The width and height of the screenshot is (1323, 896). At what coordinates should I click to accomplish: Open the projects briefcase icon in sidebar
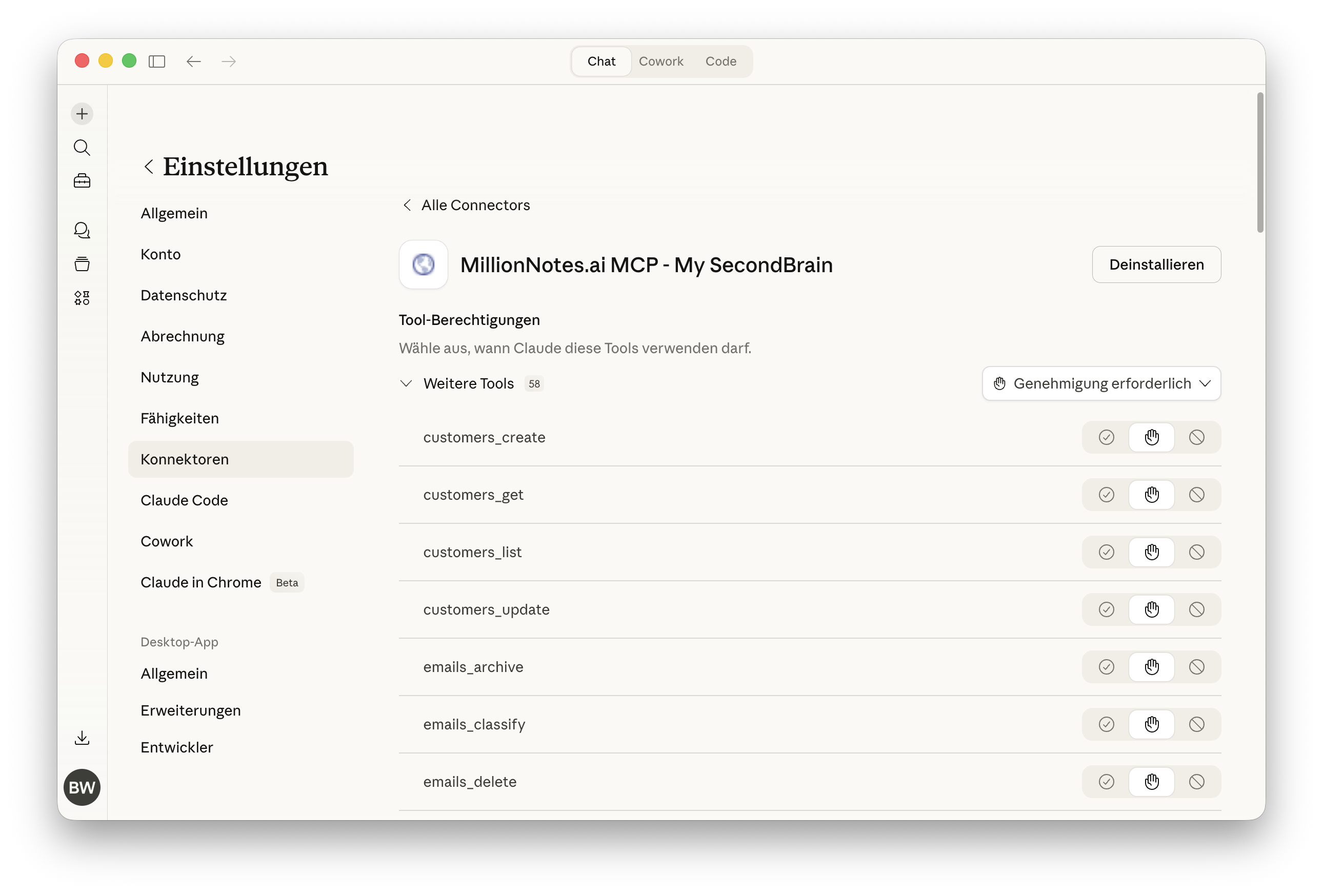(82, 180)
